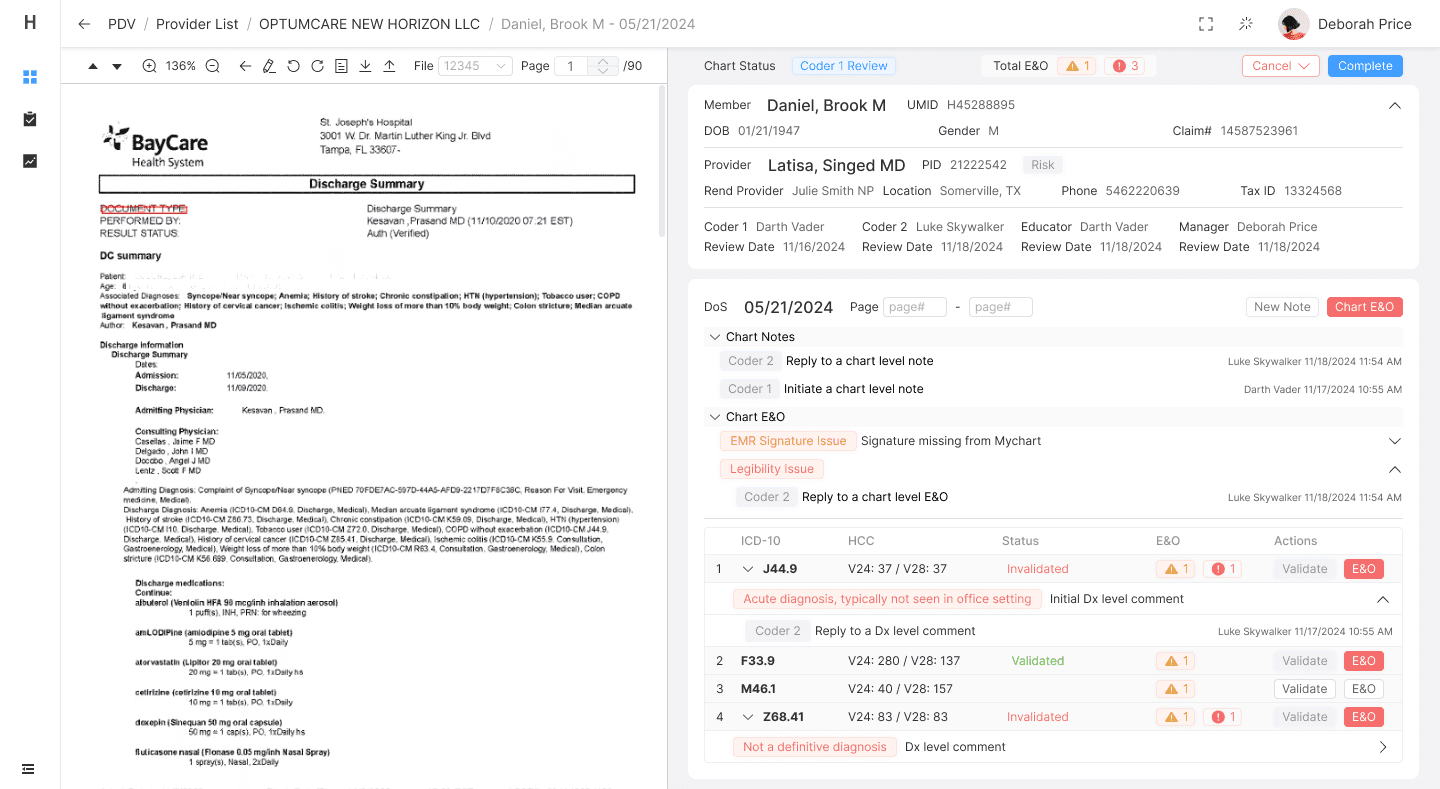Collapse the Chart Notes section
Viewport: 1440px width, 789px height.
714,337
